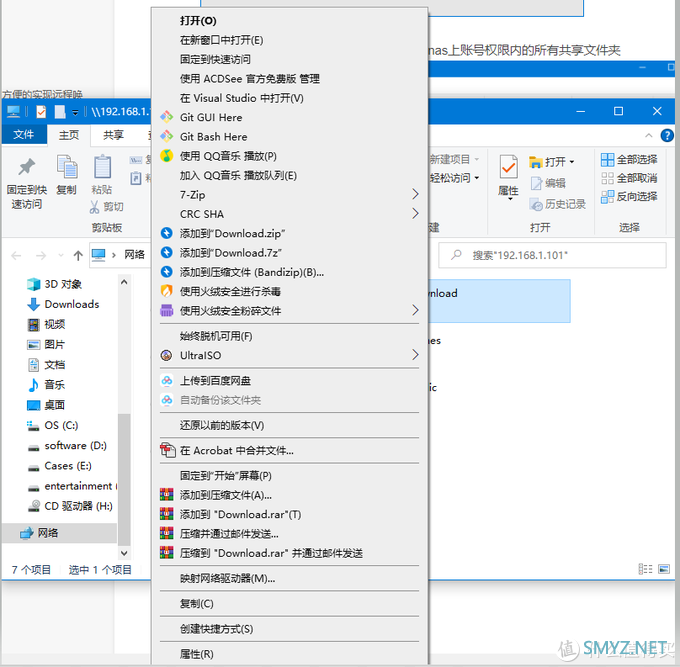This screenshot has height=667, width=680.
Task: Click 编辑 button in ribbon
Action: 548,183
